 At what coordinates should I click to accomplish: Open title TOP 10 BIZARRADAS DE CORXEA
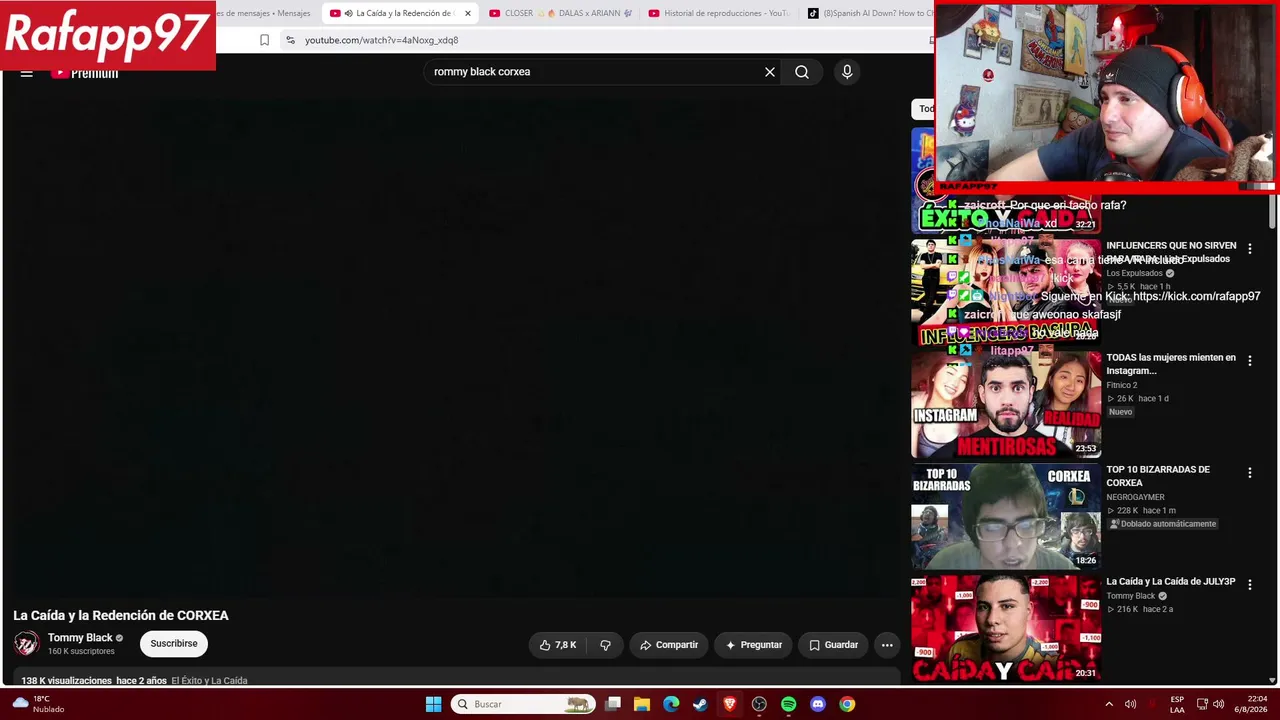[x=1158, y=476]
